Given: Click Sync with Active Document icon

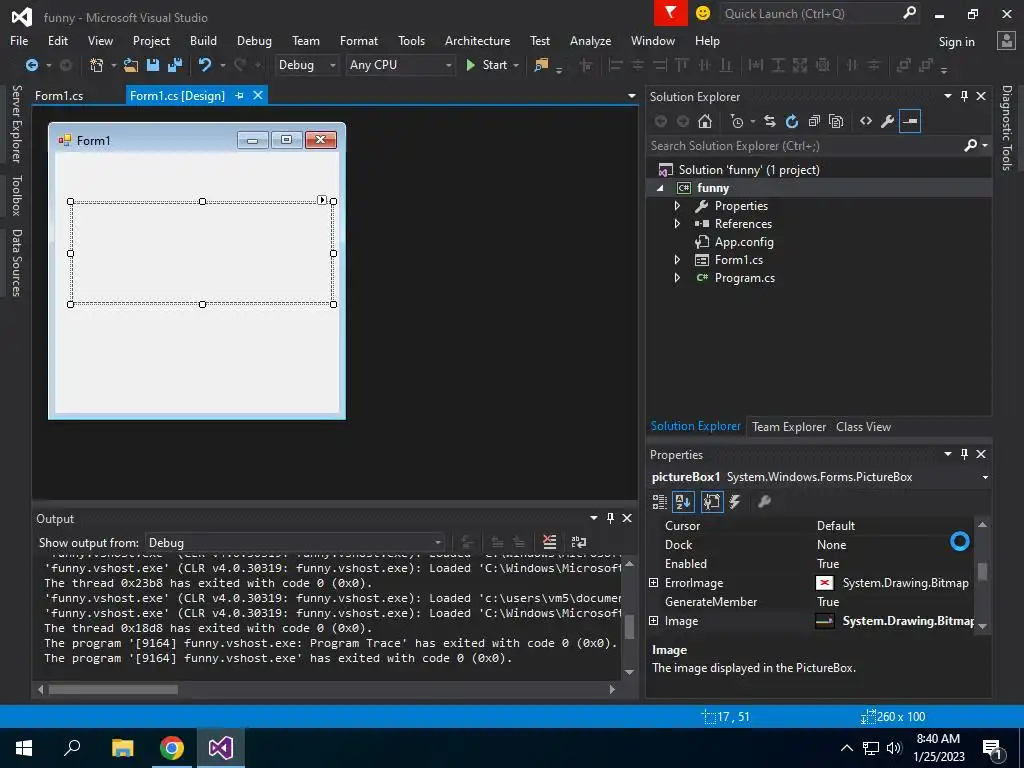Looking at the screenshot, I should [x=770, y=121].
